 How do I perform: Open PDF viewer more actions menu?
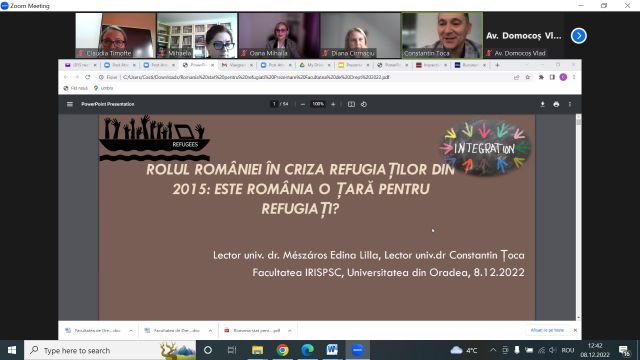570,104
